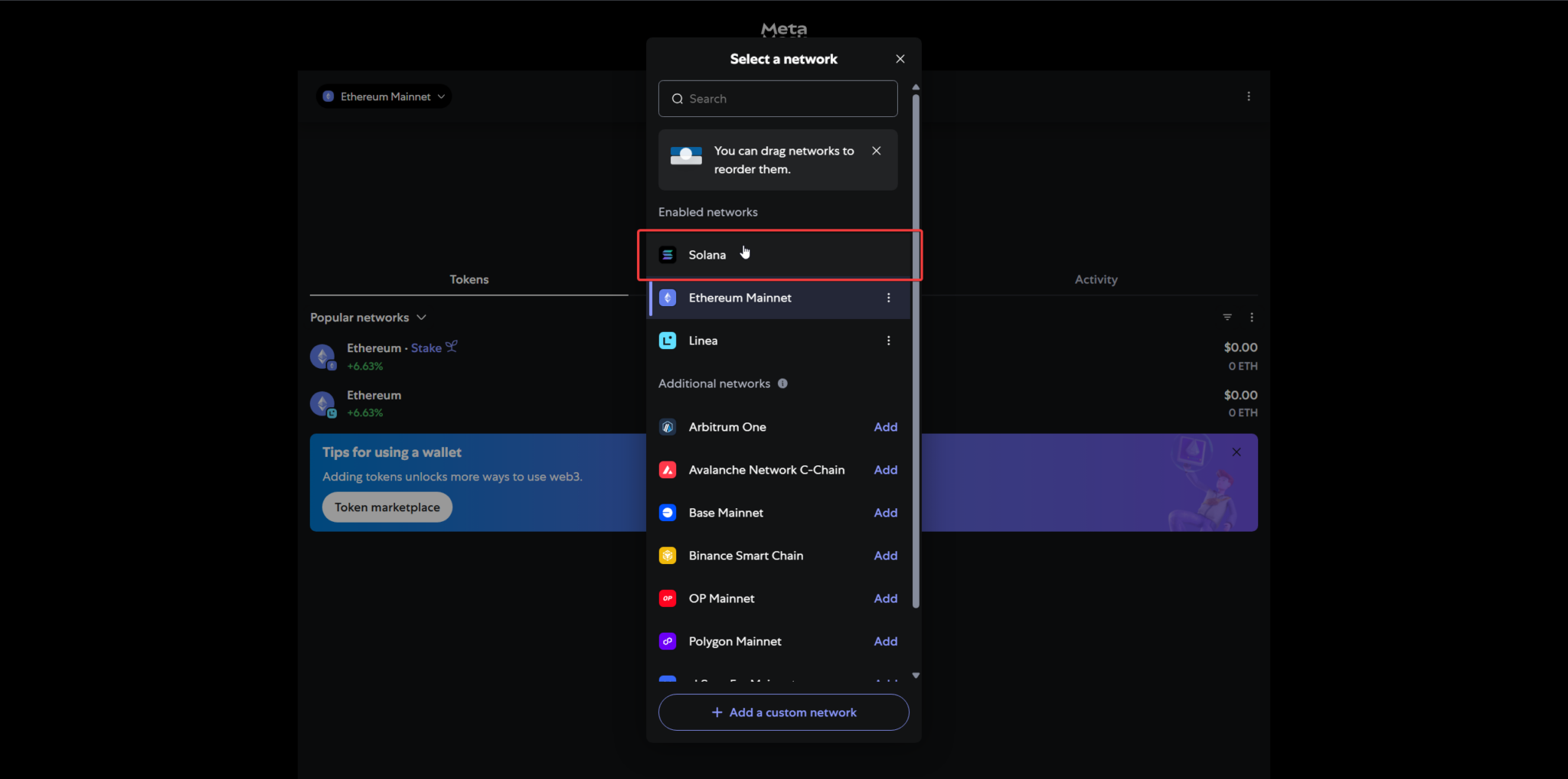1568x779 pixels.
Task: Switch to the Tokens tab
Action: pos(469,279)
